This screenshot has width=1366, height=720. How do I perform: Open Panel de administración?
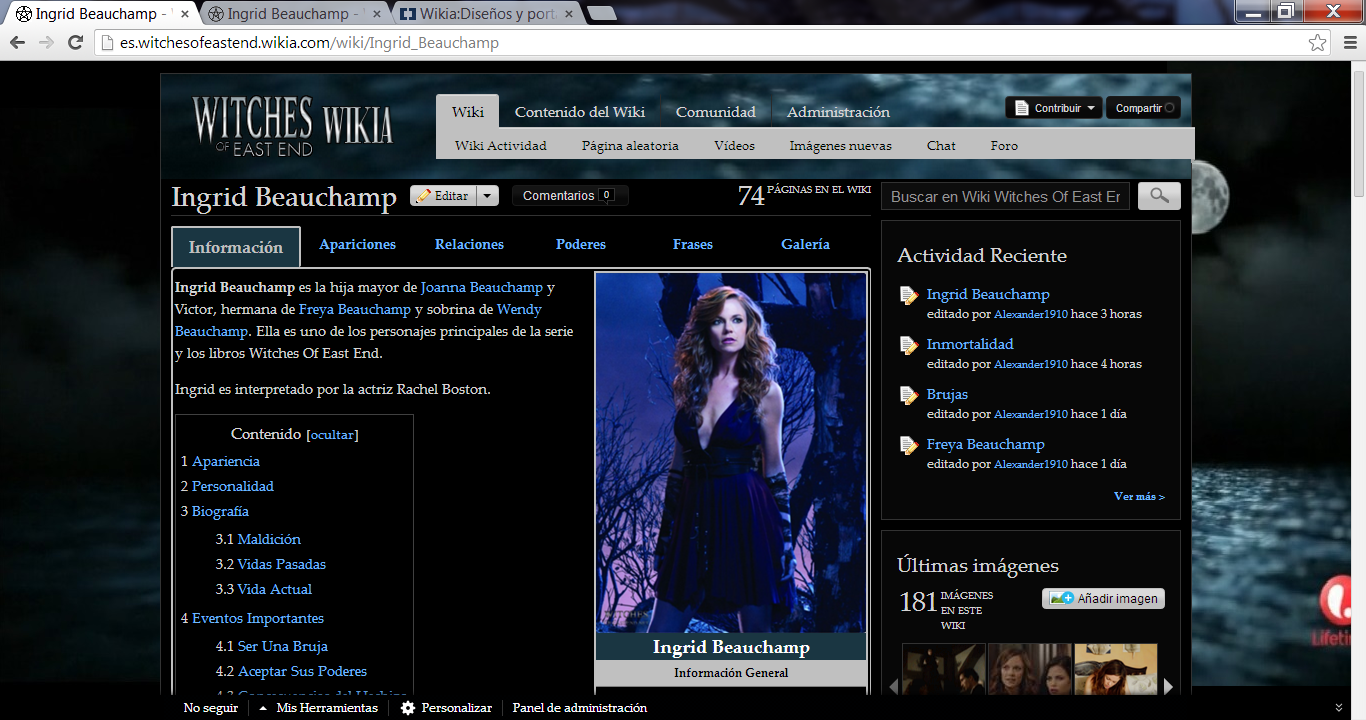(x=580, y=708)
